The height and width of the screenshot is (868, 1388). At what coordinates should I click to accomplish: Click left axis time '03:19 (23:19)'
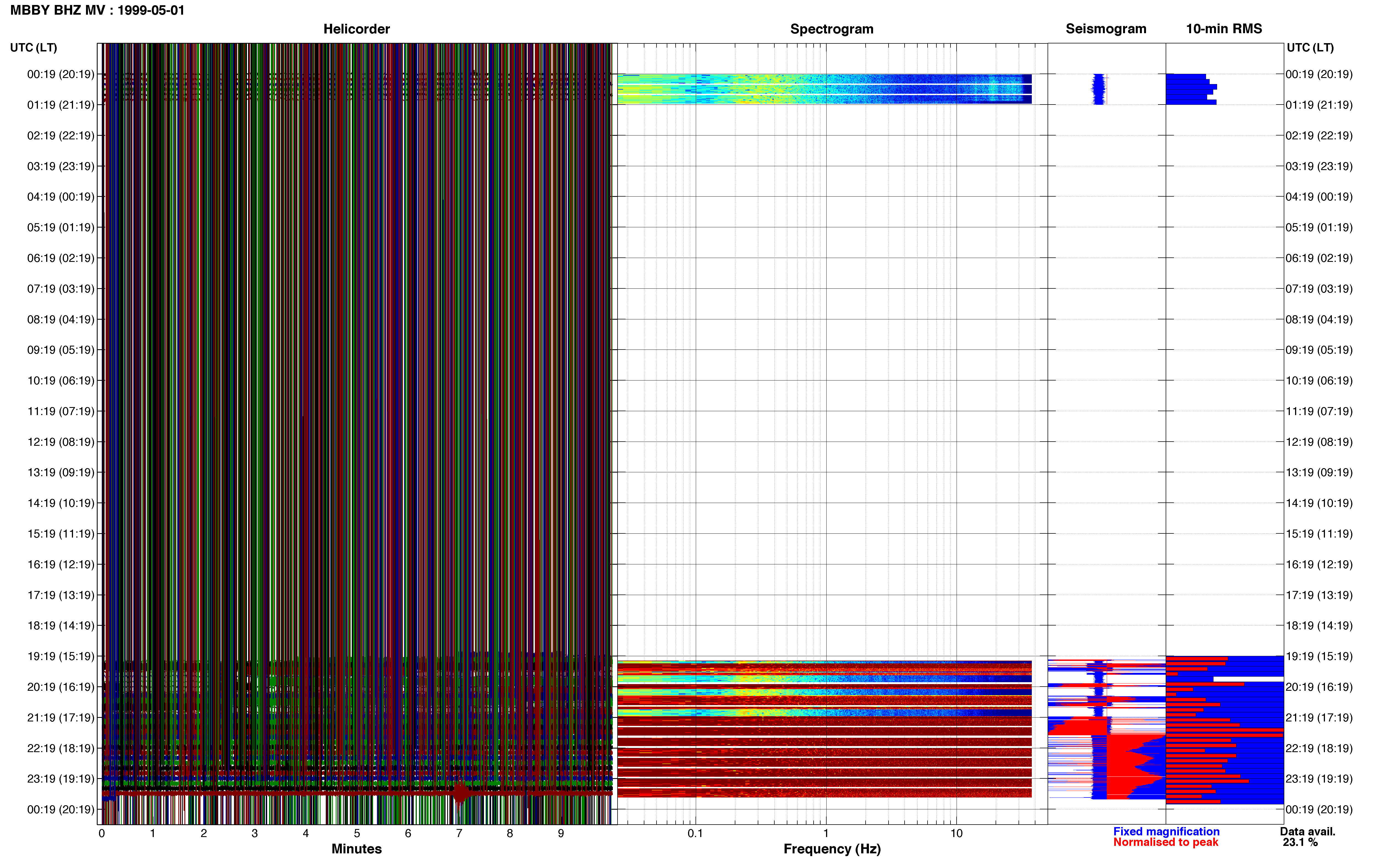click(61, 166)
